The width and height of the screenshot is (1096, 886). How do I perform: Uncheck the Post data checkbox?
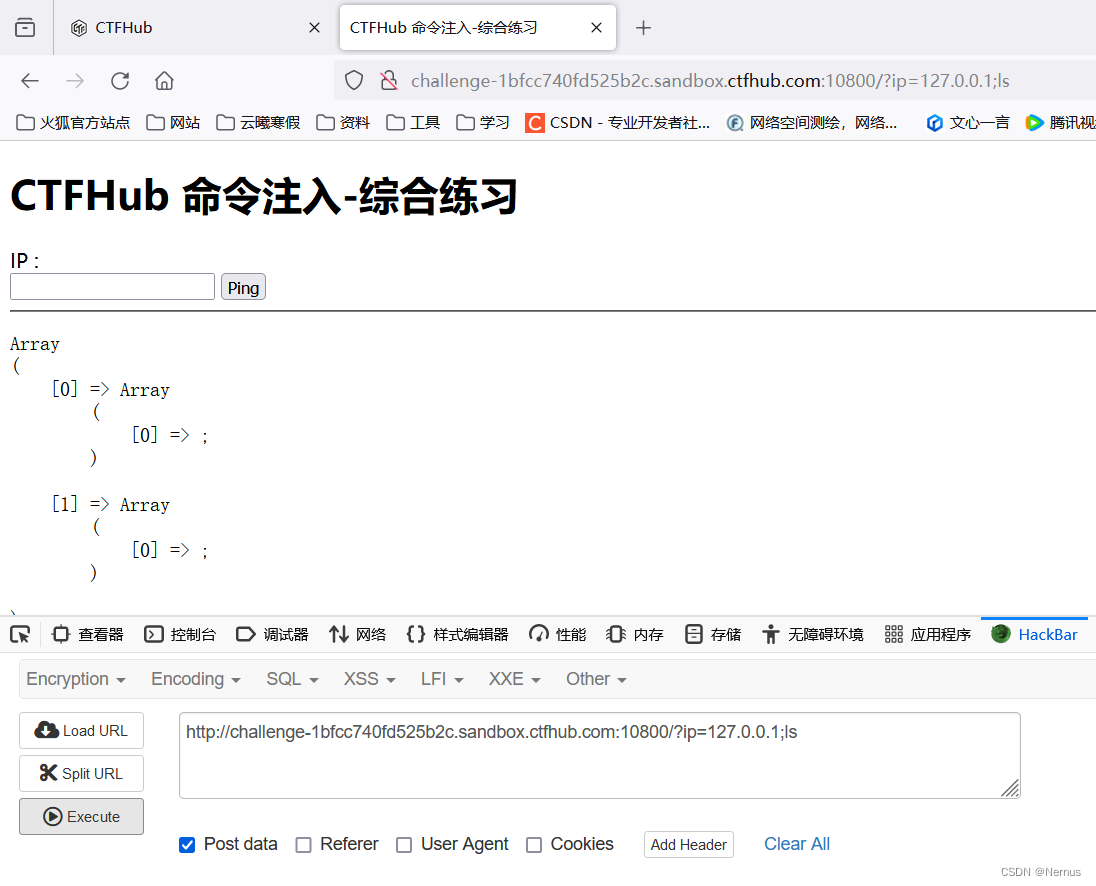coord(187,845)
